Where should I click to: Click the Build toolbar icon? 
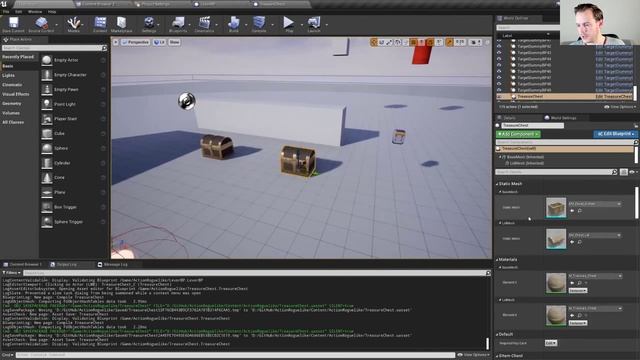click(x=233, y=22)
